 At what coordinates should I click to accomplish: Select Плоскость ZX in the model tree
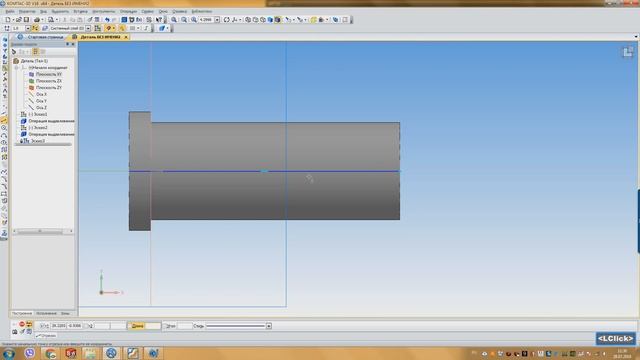(x=48, y=81)
